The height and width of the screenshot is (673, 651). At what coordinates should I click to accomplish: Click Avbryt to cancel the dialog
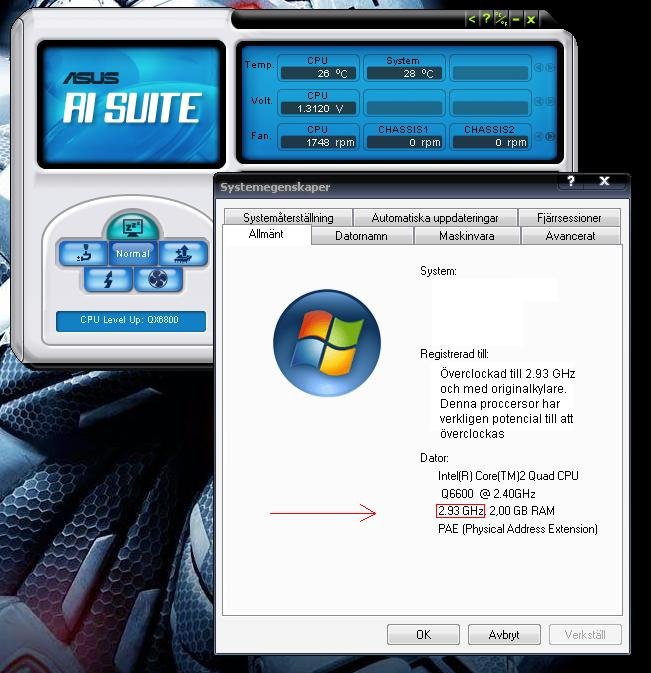tap(504, 634)
